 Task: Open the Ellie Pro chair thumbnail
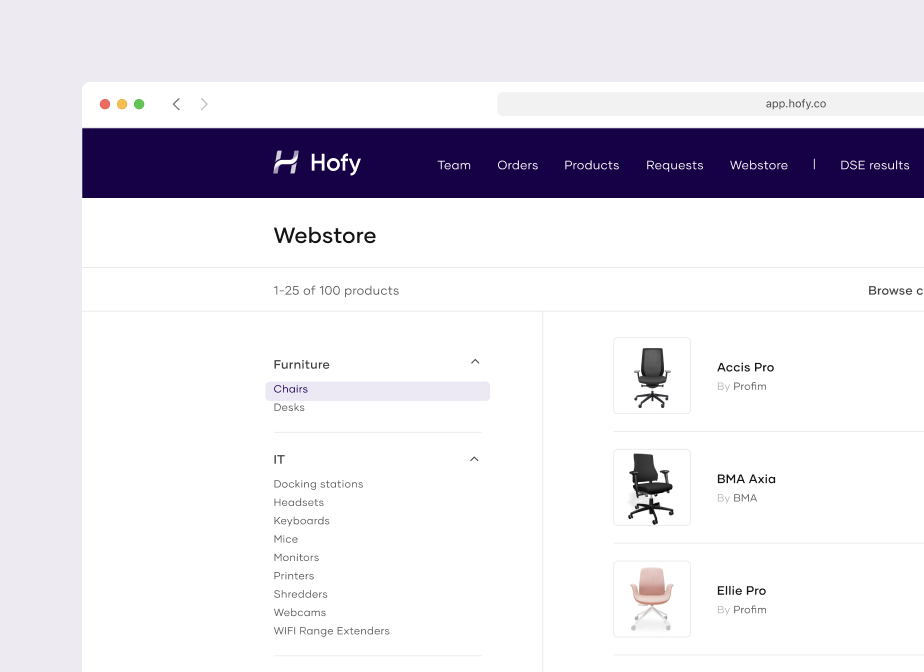(x=652, y=599)
